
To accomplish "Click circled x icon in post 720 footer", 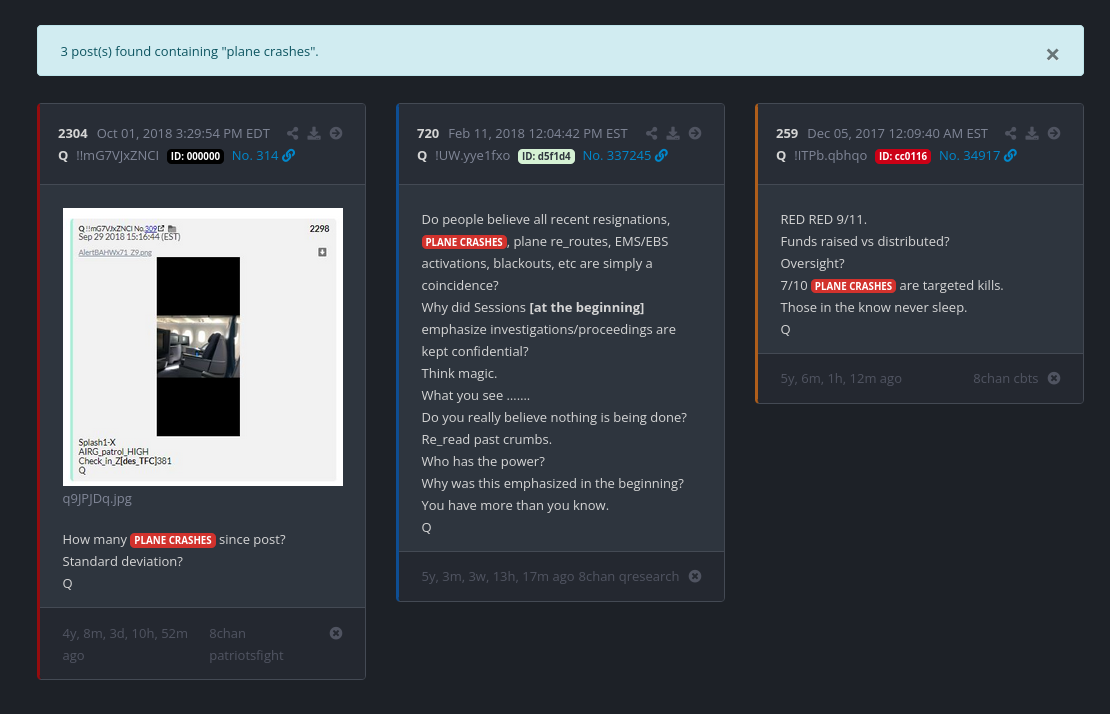I will point(695,576).
